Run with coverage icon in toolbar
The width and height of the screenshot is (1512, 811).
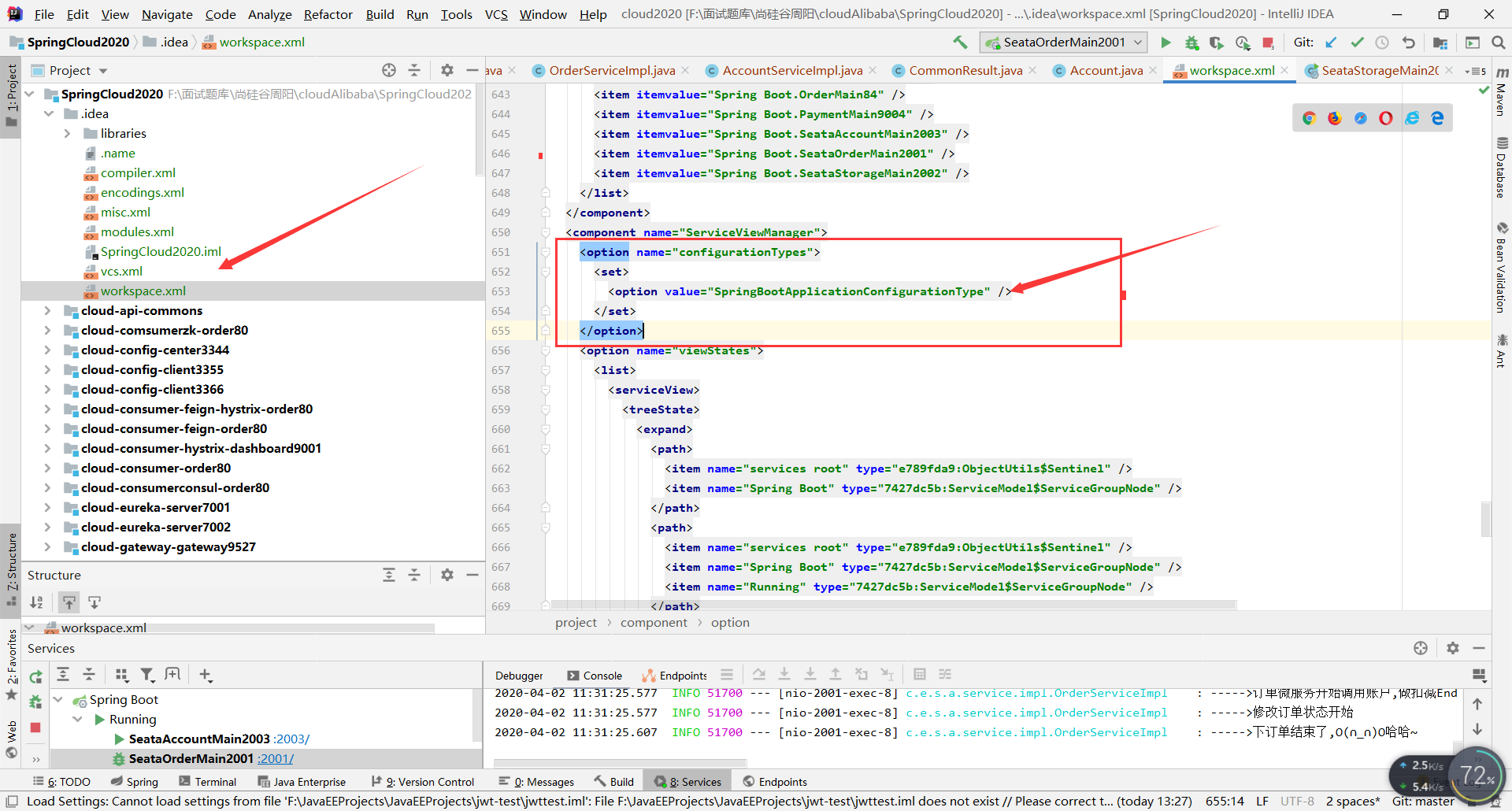1217,43
